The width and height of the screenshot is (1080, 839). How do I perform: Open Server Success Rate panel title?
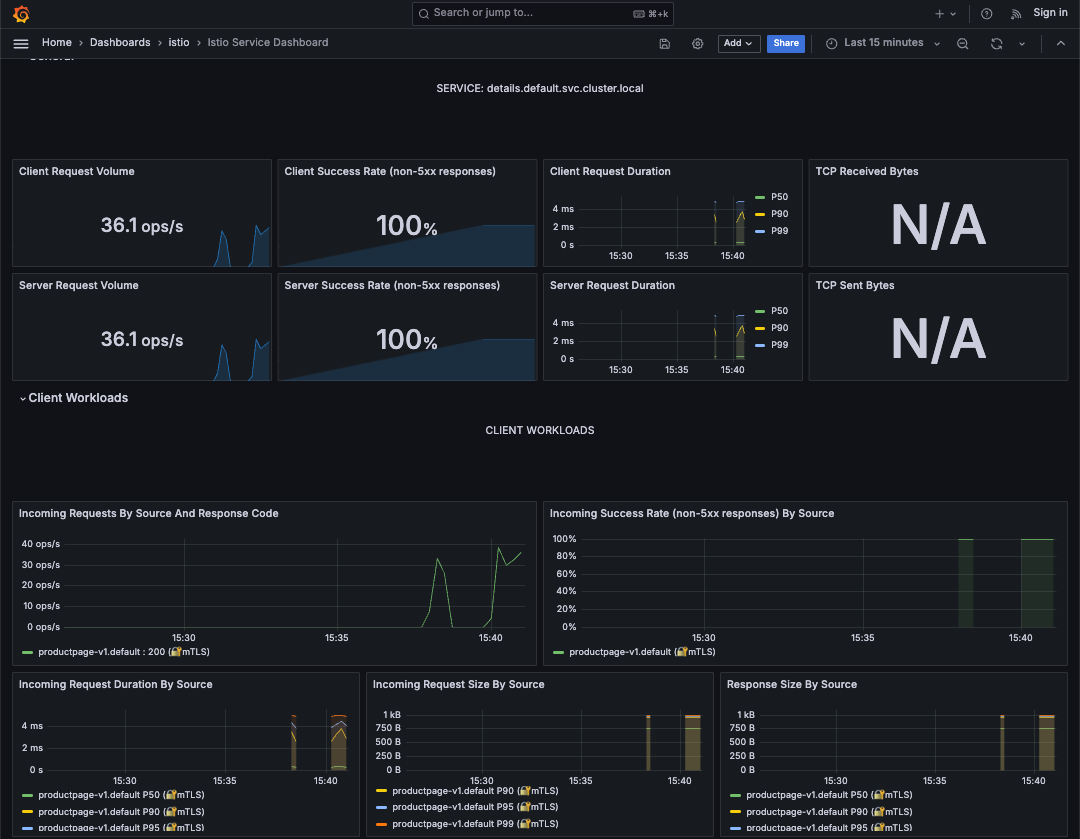point(392,285)
